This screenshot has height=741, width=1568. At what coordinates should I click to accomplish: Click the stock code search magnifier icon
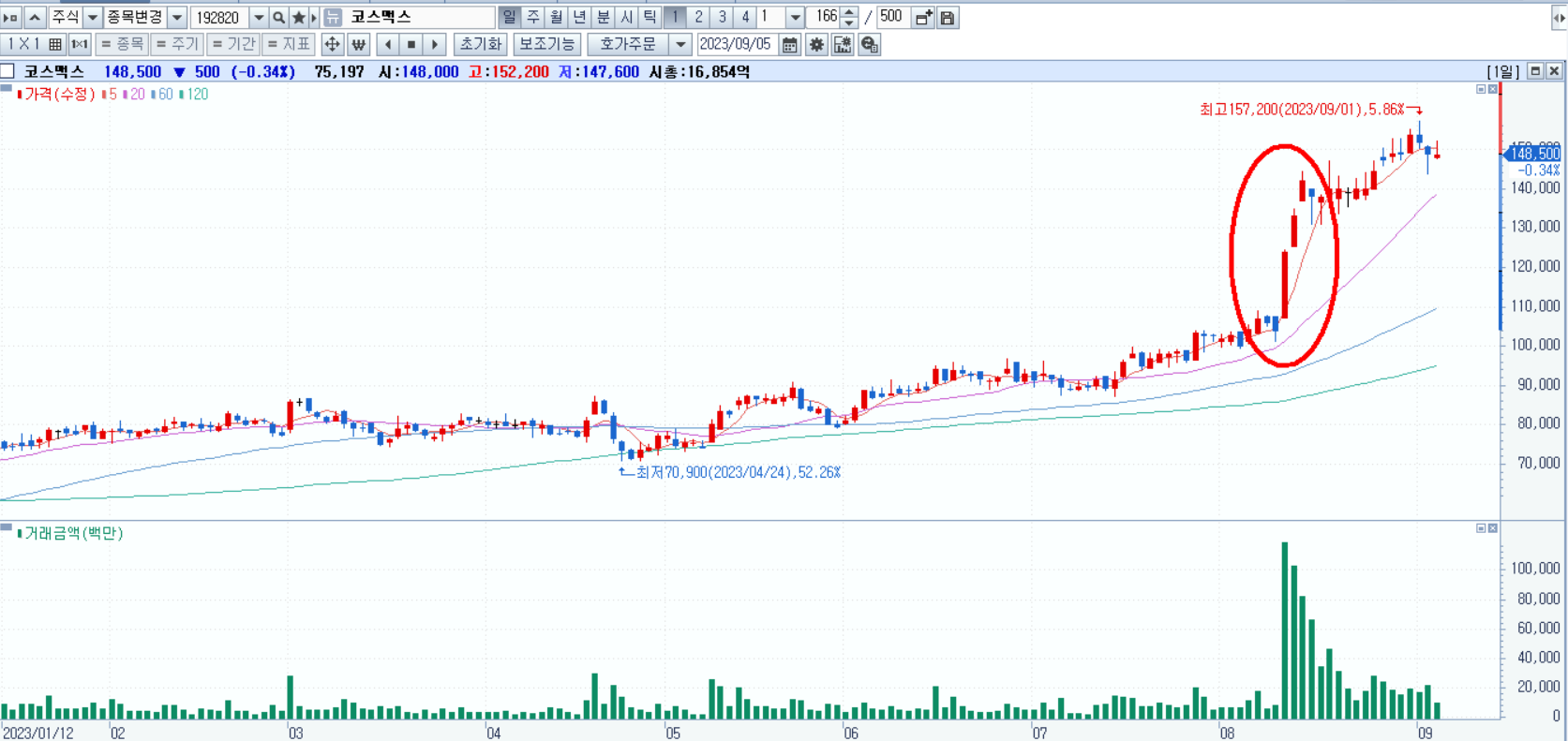coord(278,18)
